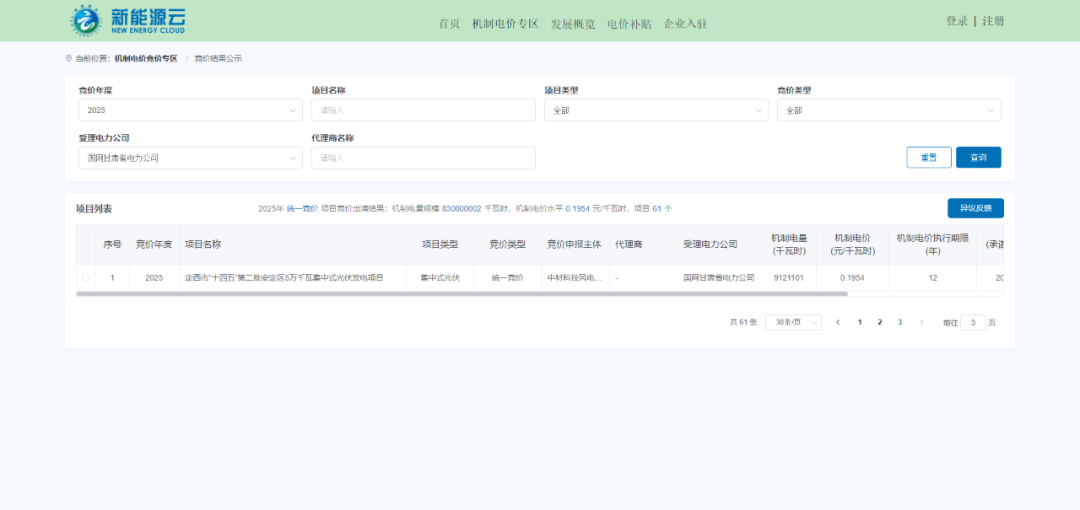Viewport: 1080px width, 510px height.
Task: Click the 登录 link at top right
Action: point(957,21)
